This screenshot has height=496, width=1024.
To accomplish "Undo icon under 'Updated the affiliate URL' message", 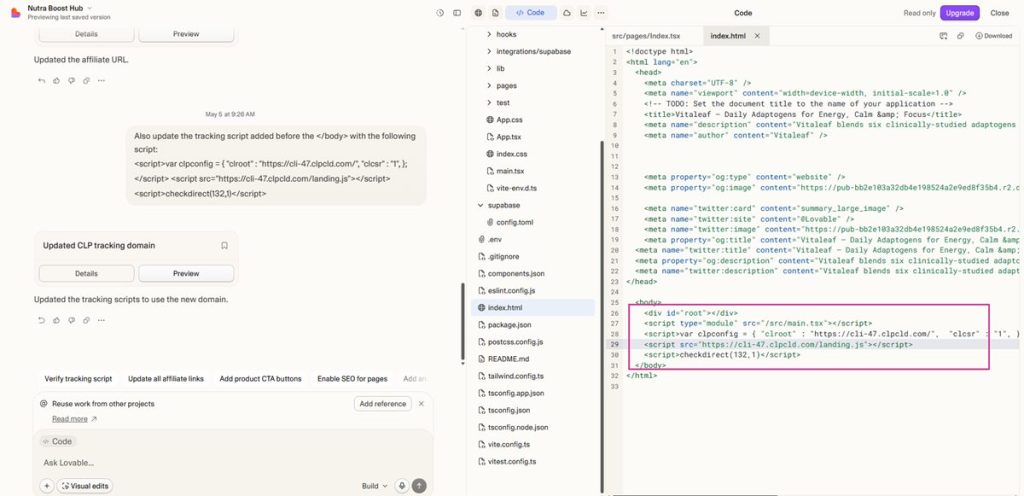I will click(x=42, y=81).
